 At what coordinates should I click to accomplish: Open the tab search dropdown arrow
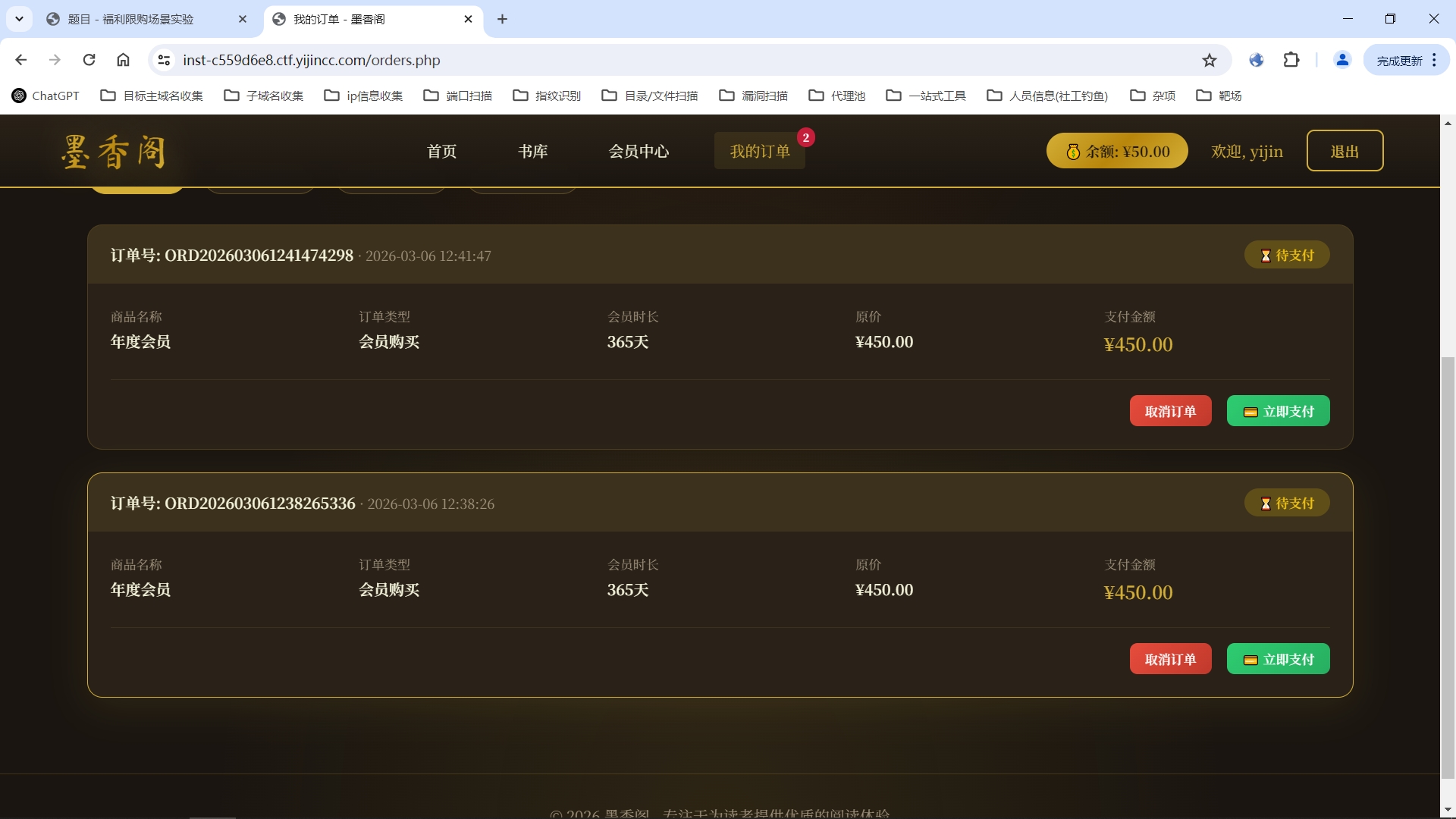19,19
